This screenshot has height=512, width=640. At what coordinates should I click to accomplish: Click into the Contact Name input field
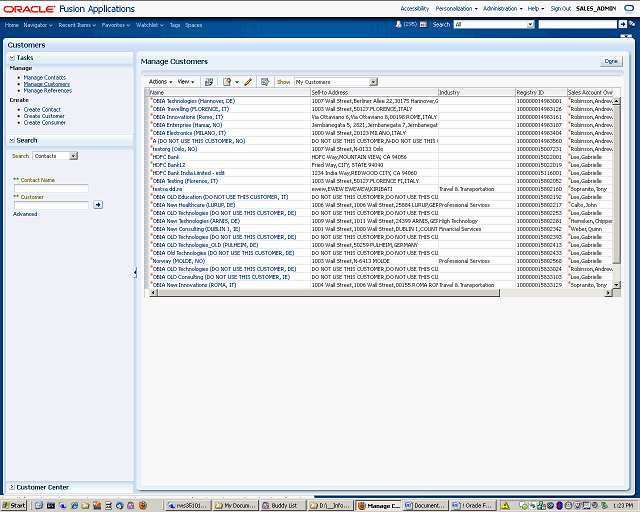(x=51, y=188)
